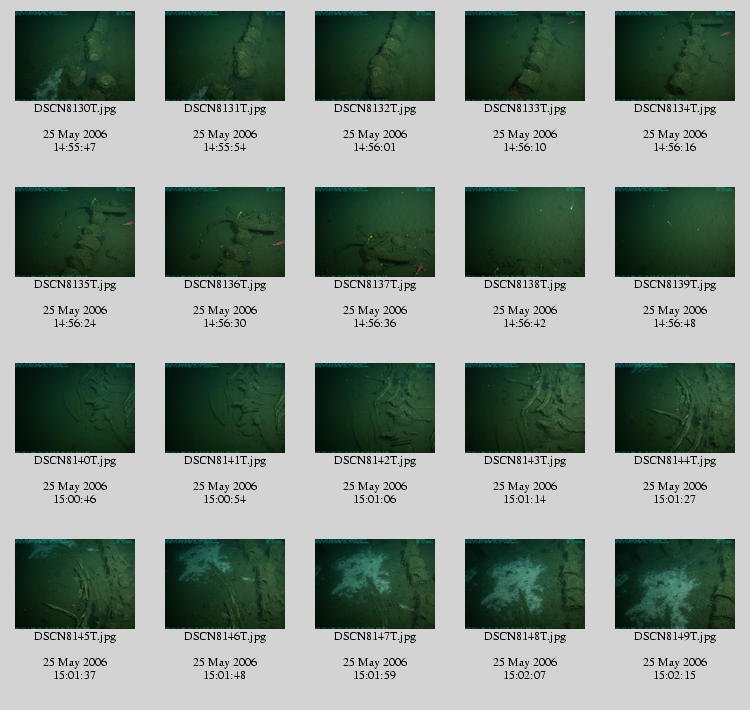This screenshot has width=750, height=710.
Task: Open the DSCN8144T.jpg thumbnail
Action: [675, 408]
